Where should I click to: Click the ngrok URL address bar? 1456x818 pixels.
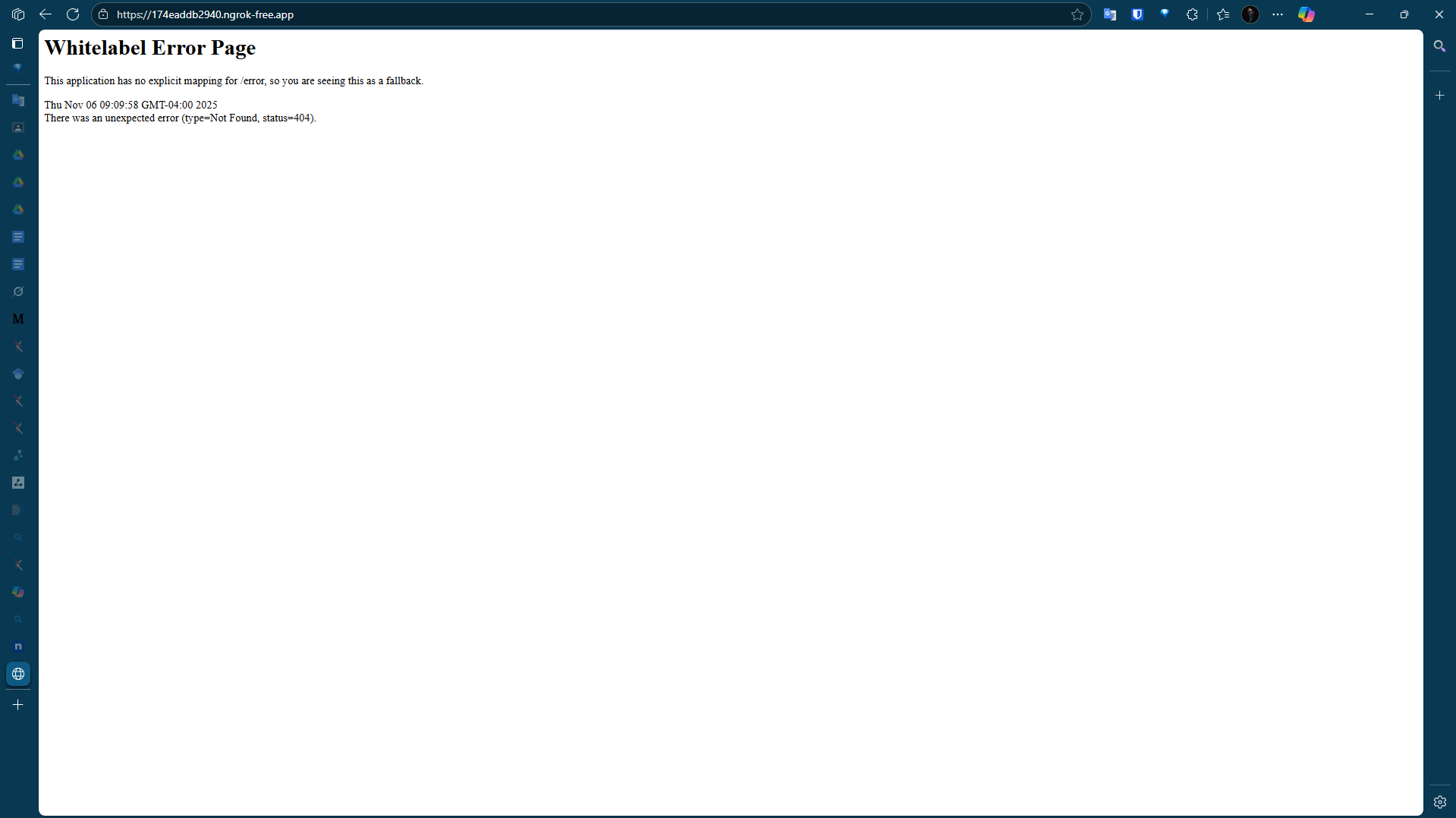[531, 14]
